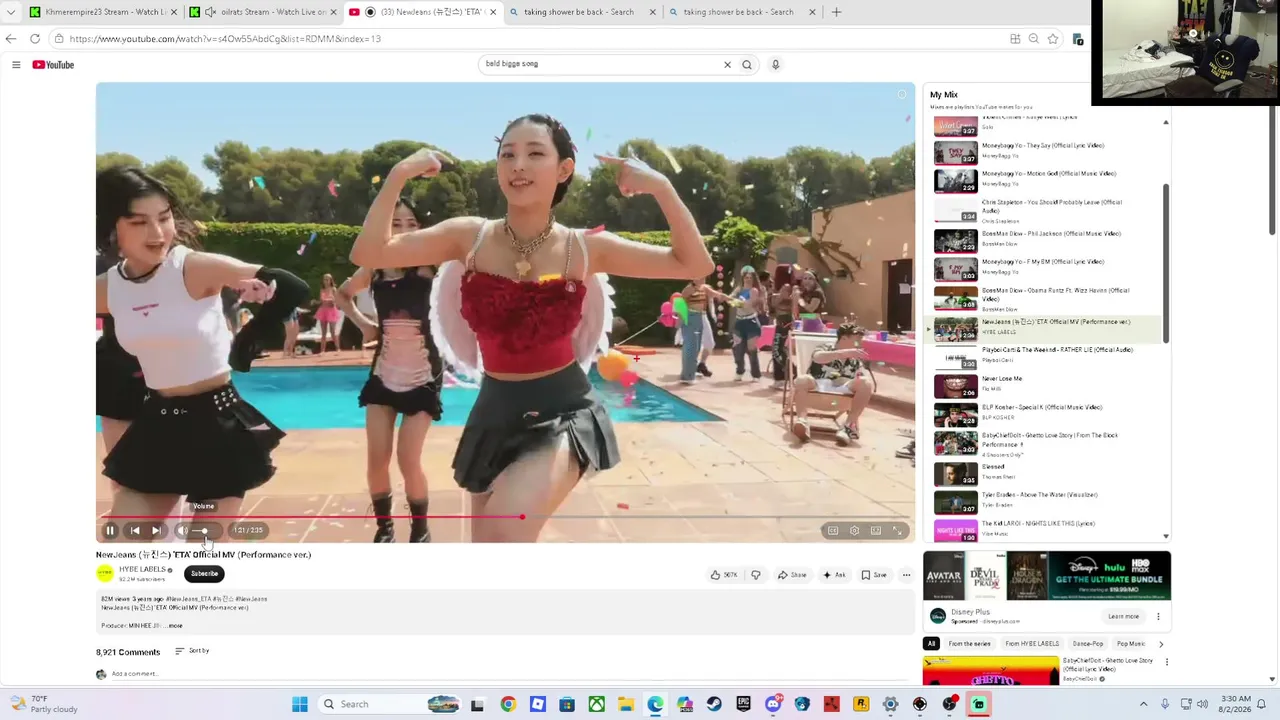Filter recommendations by From the series
This screenshot has width=1280, height=720.
click(x=970, y=644)
